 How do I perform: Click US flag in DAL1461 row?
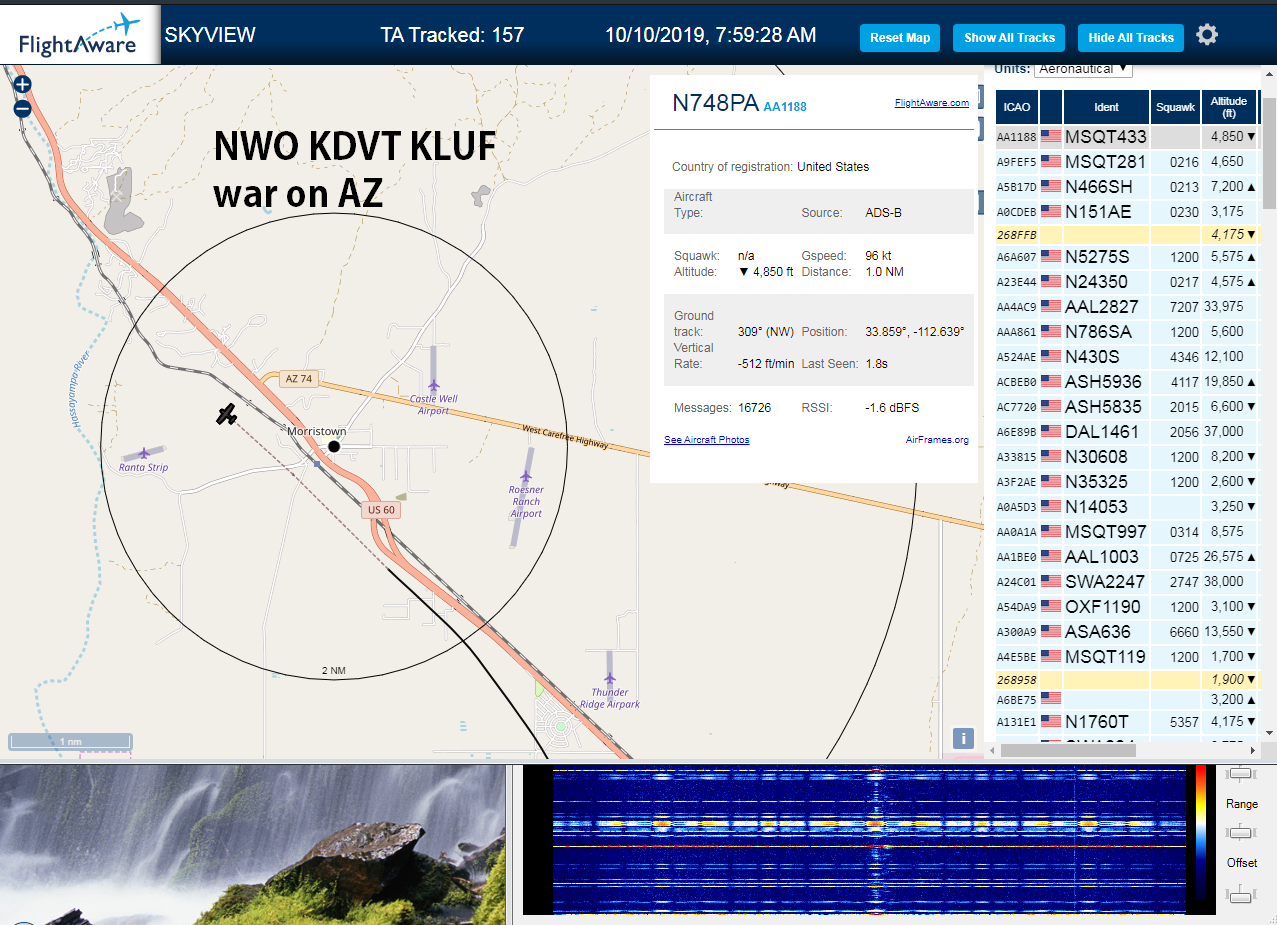tap(1050, 431)
